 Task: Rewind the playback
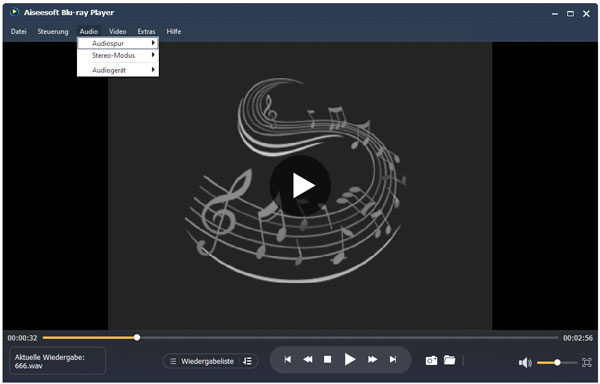tap(308, 360)
